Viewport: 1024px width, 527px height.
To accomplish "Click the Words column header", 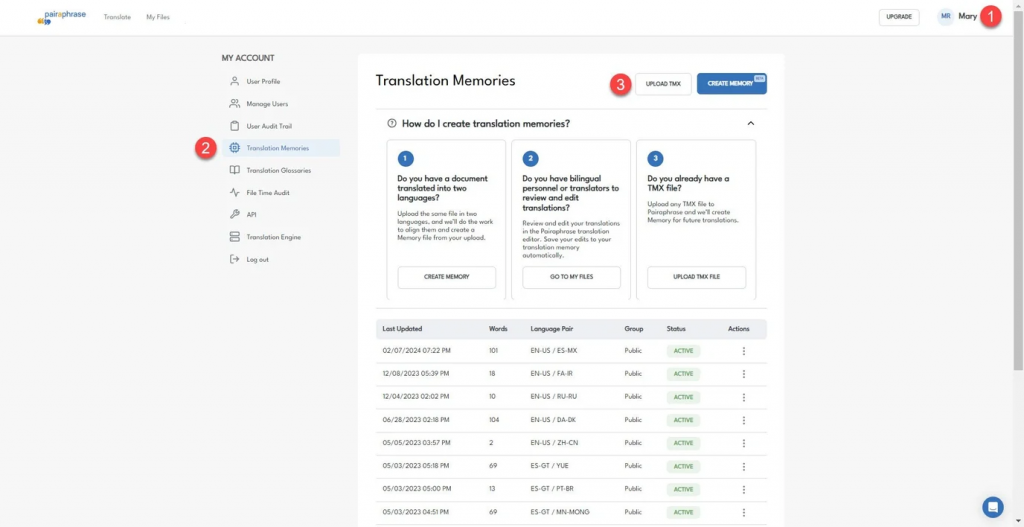I will point(498,328).
